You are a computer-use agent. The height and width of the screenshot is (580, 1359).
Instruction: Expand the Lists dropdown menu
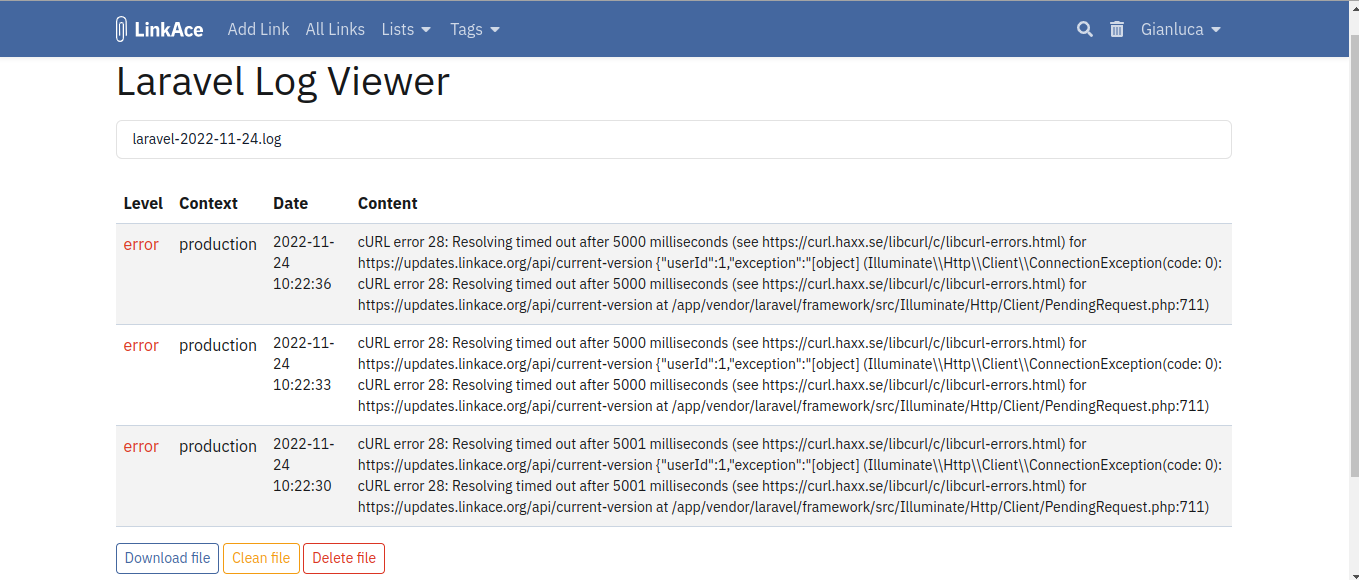pyautogui.click(x=406, y=29)
